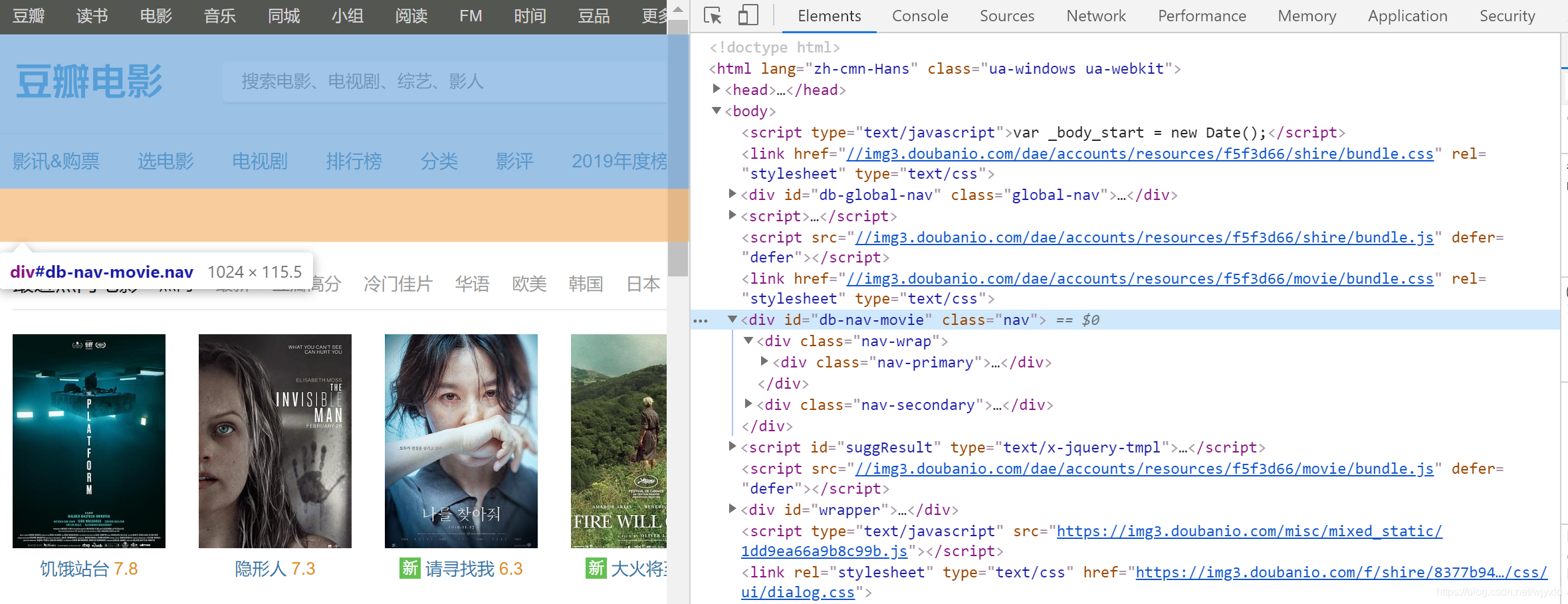Click FM in the Douban top bar
Viewport: 1568px width, 604px height.
[x=471, y=16]
